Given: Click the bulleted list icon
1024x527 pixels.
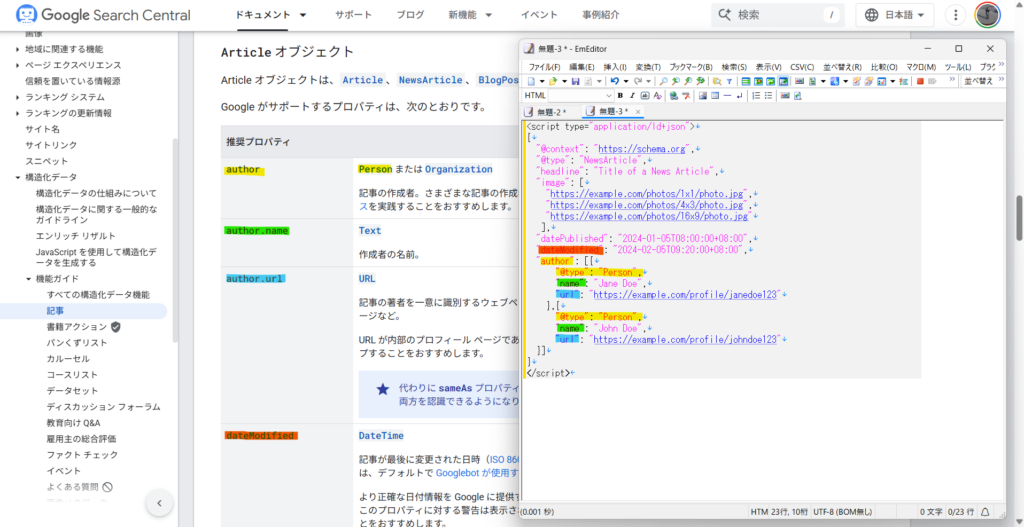Looking at the screenshot, I should [x=769, y=95].
